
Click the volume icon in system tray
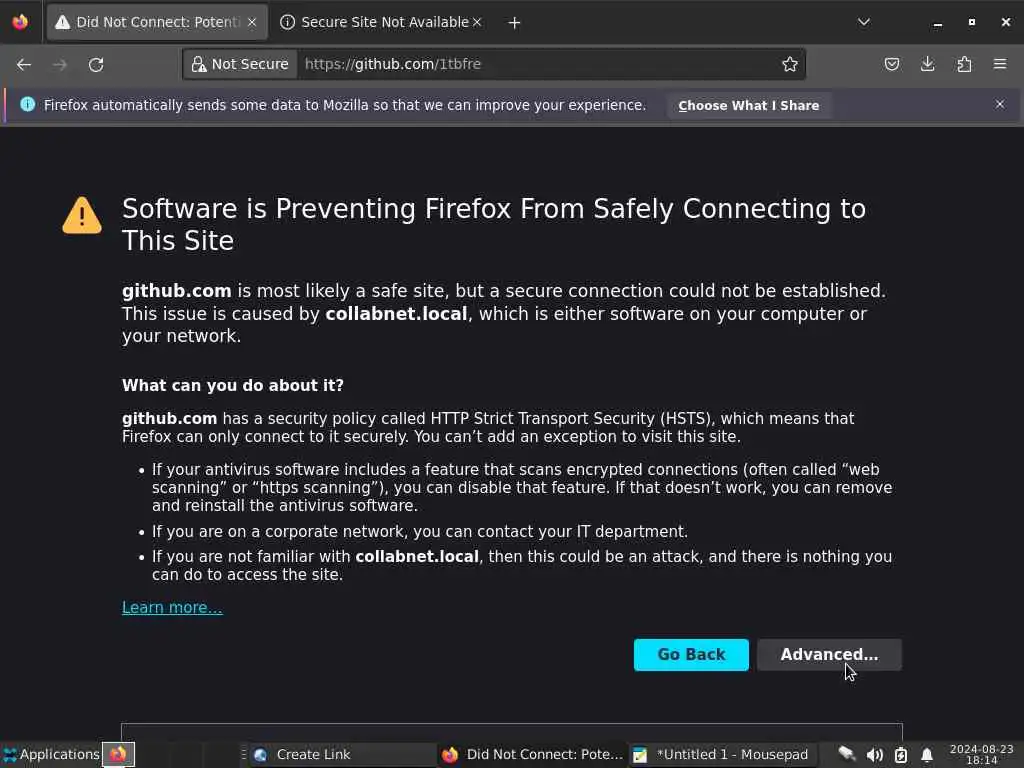click(875, 755)
